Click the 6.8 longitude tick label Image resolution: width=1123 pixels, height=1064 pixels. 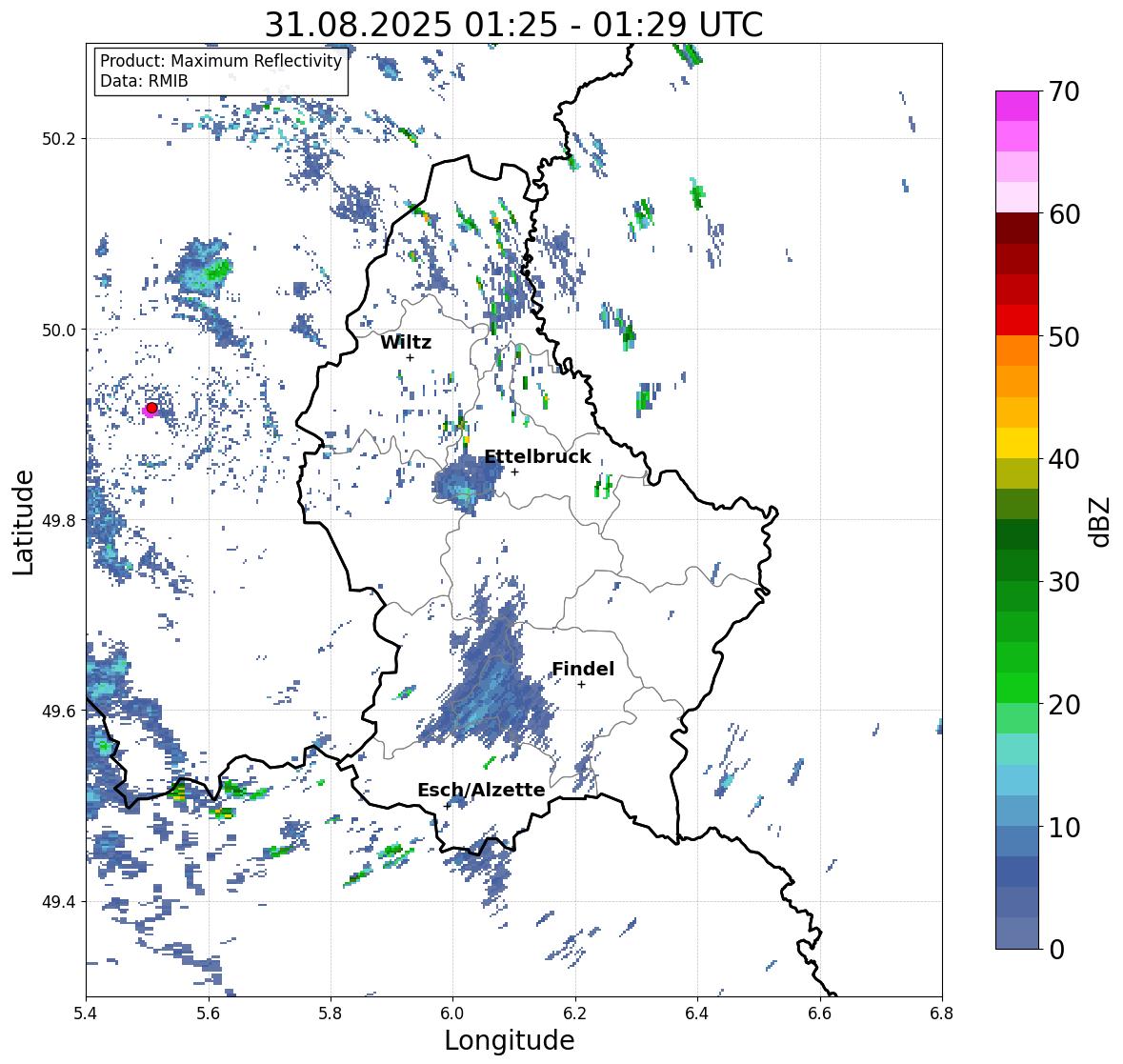(942, 1014)
